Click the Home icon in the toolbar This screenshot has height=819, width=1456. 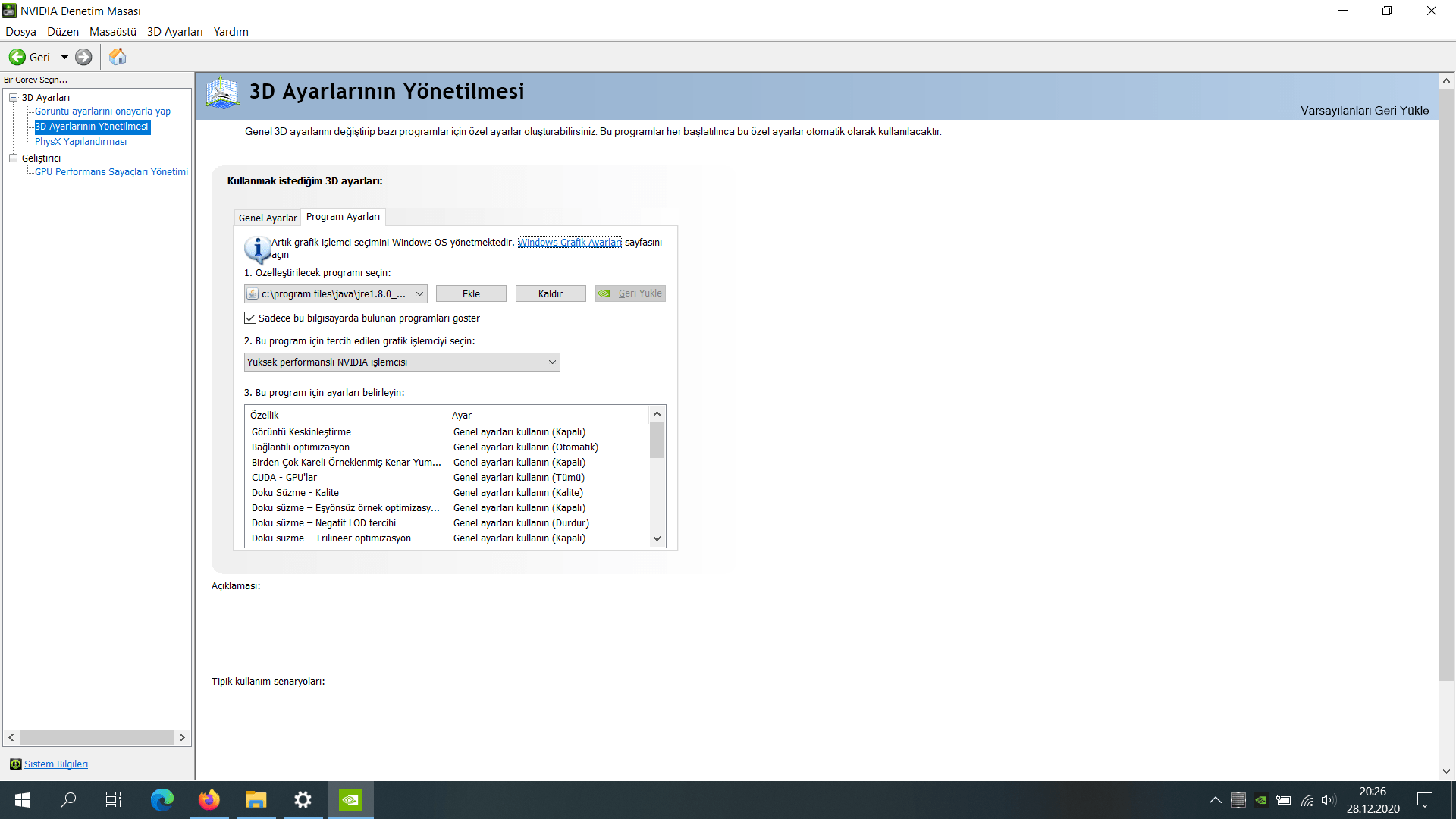[x=118, y=57]
